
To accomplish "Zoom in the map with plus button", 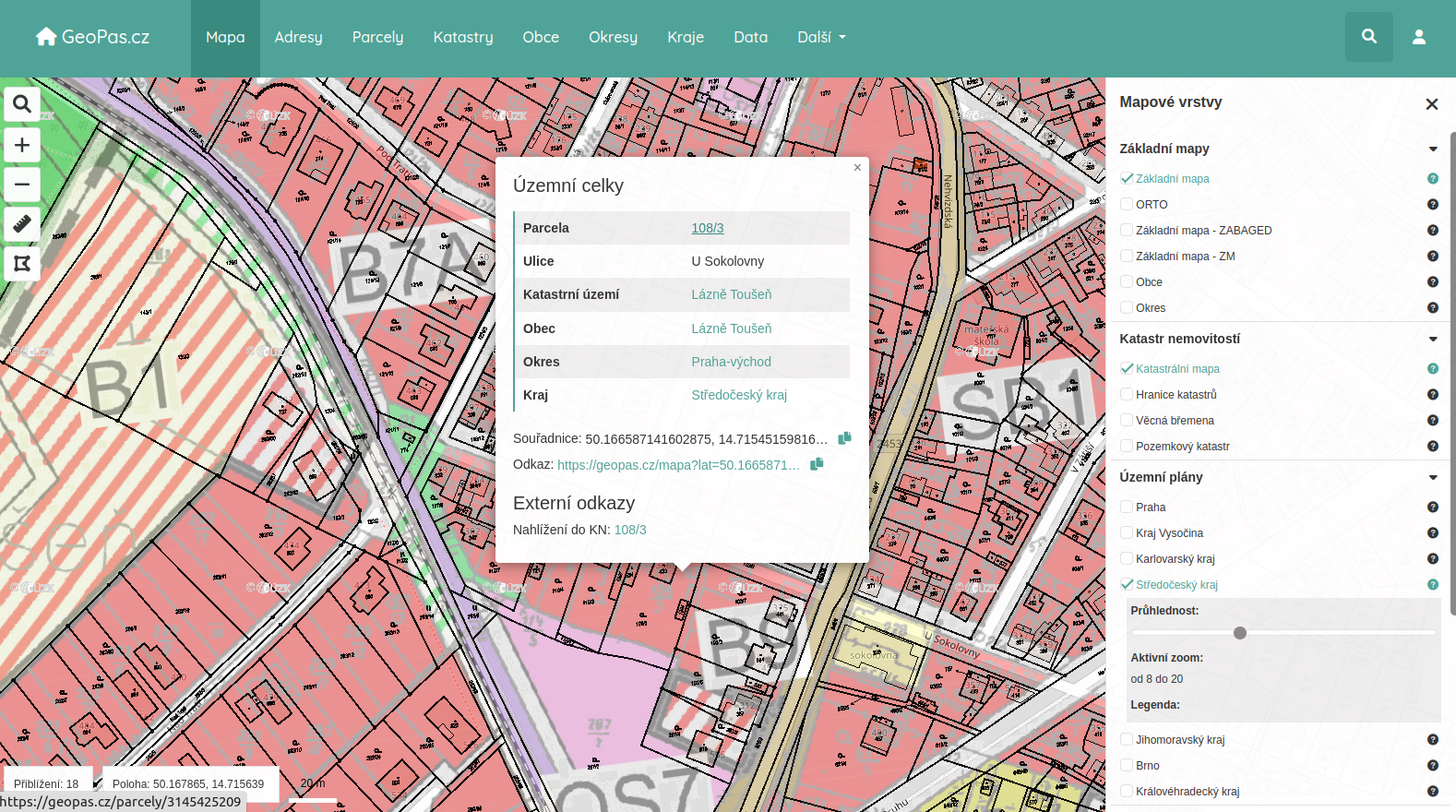I will 22,145.
